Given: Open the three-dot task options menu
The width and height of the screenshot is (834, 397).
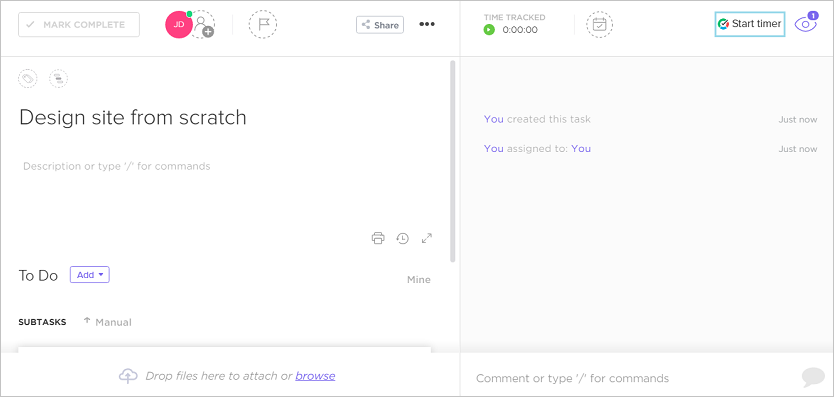Looking at the screenshot, I should coord(427,24).
